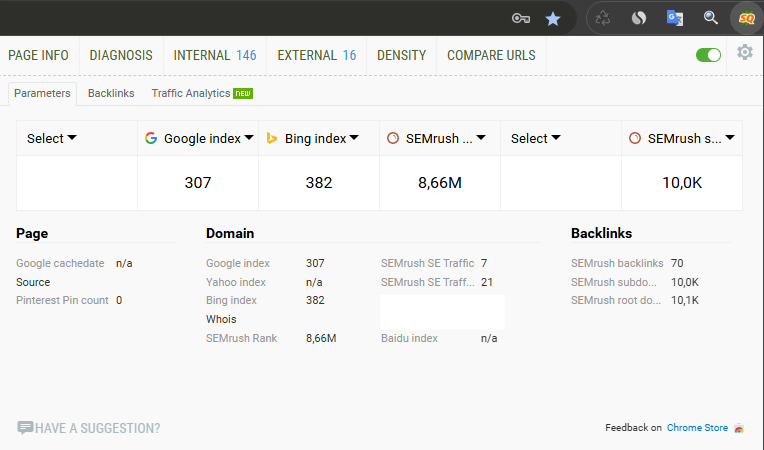Click the SEOquake extension icon in toolbar

[745, 18]
